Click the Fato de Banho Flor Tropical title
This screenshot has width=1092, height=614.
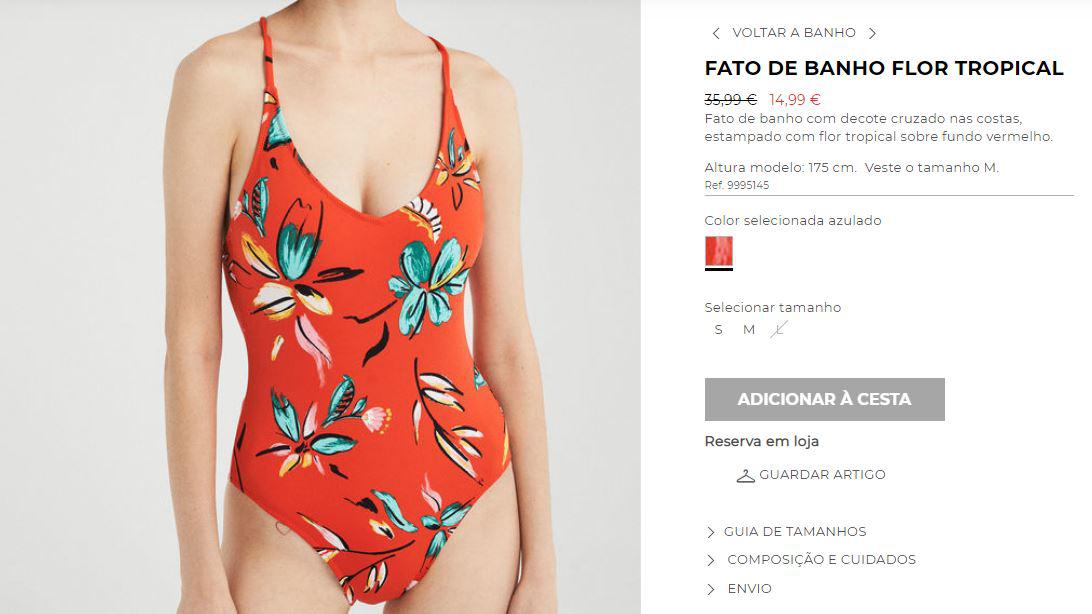click(x=884, y=68)
